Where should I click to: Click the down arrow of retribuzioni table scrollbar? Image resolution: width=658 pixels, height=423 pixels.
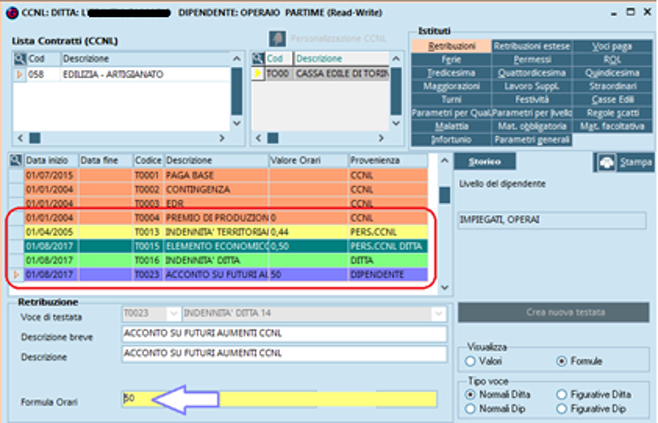[x=445, y=287]
